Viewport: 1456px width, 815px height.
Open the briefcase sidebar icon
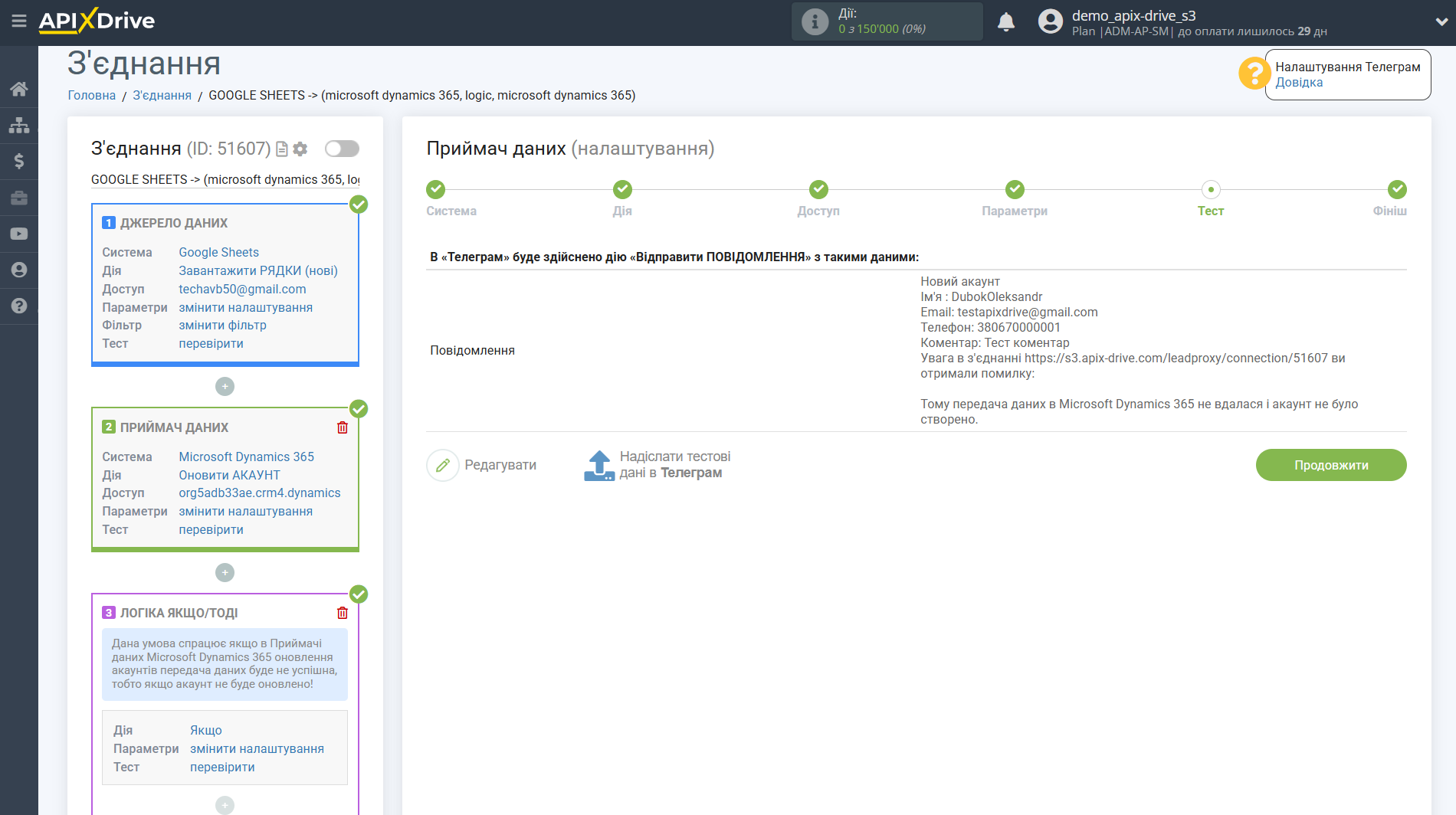pyautogui.click(x=19, y=198)
